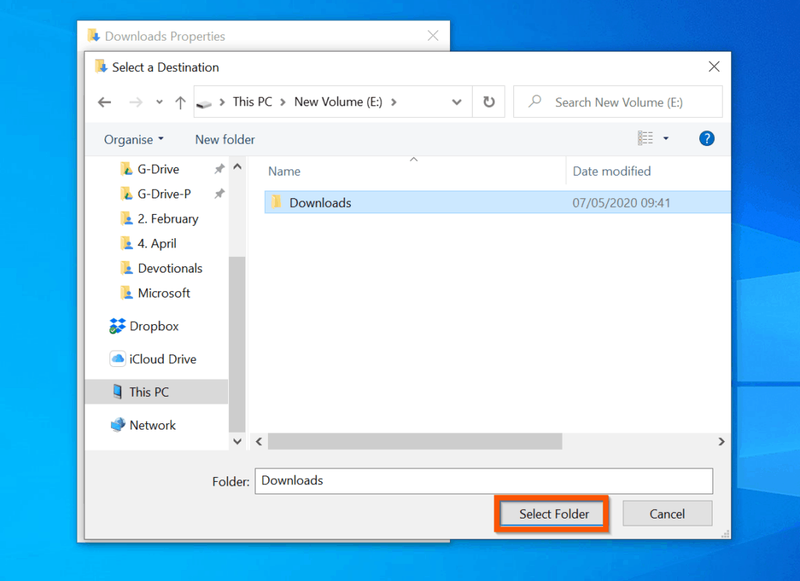
Task: Go up one folder level
Action: (x=180, y=103)
